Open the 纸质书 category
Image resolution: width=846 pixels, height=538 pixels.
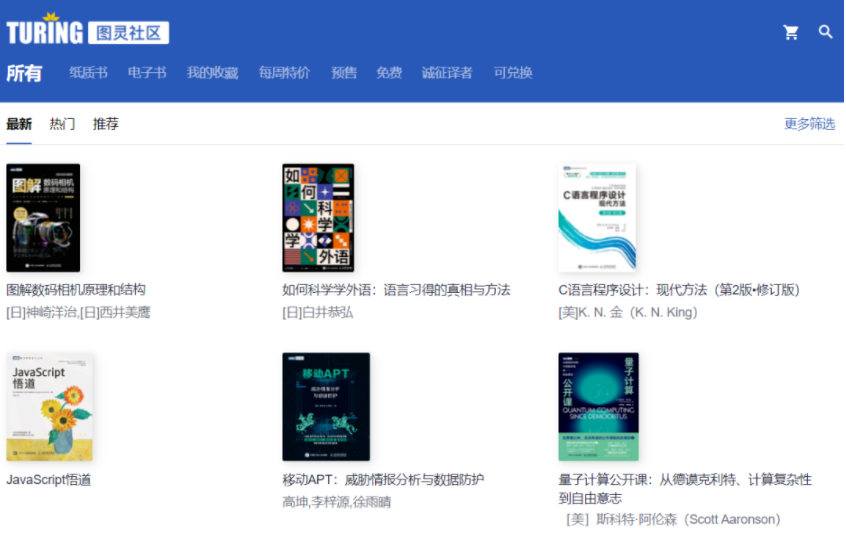pos(88,73)
